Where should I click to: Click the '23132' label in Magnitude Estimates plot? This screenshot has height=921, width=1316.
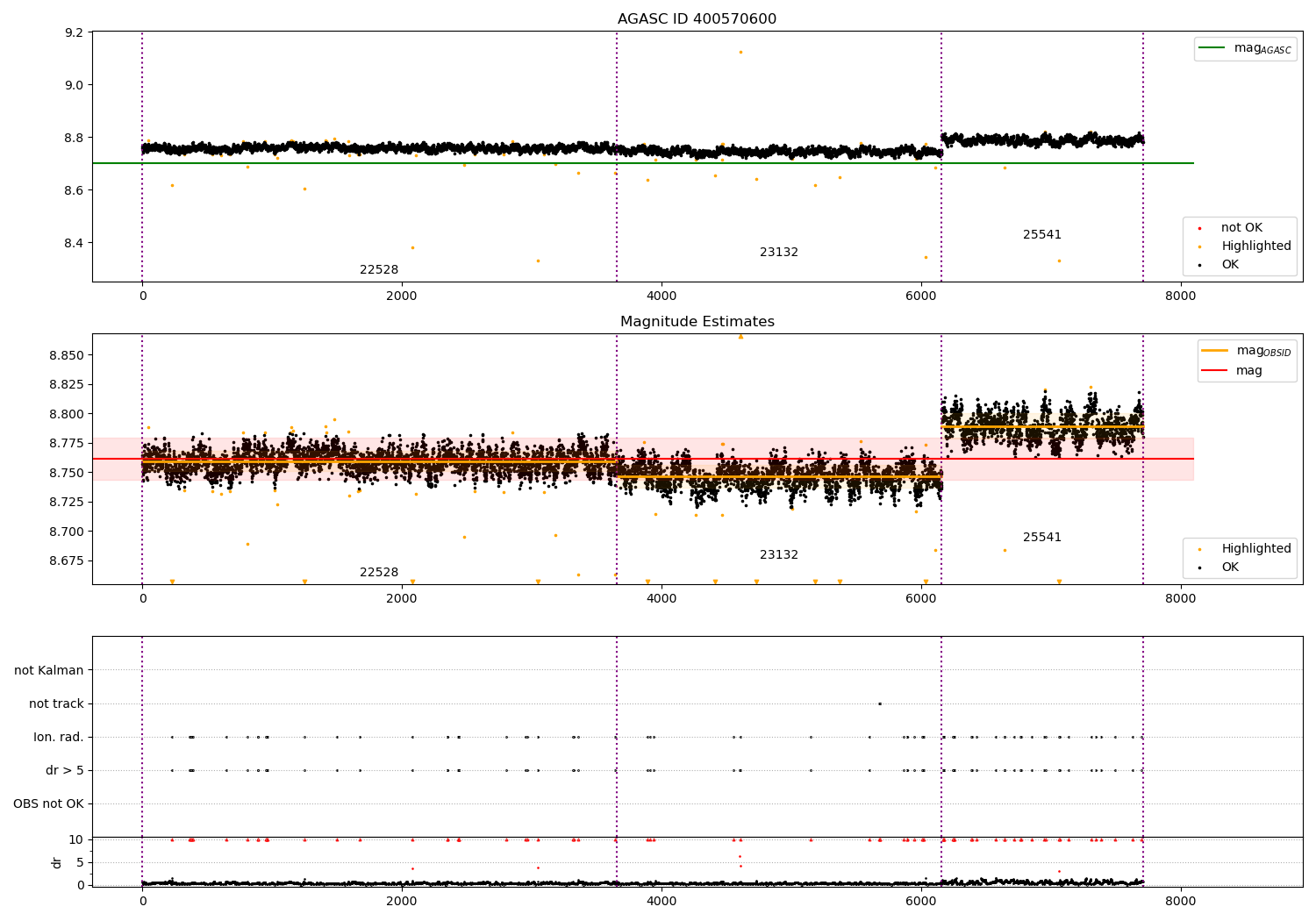(x=779, y=555)
